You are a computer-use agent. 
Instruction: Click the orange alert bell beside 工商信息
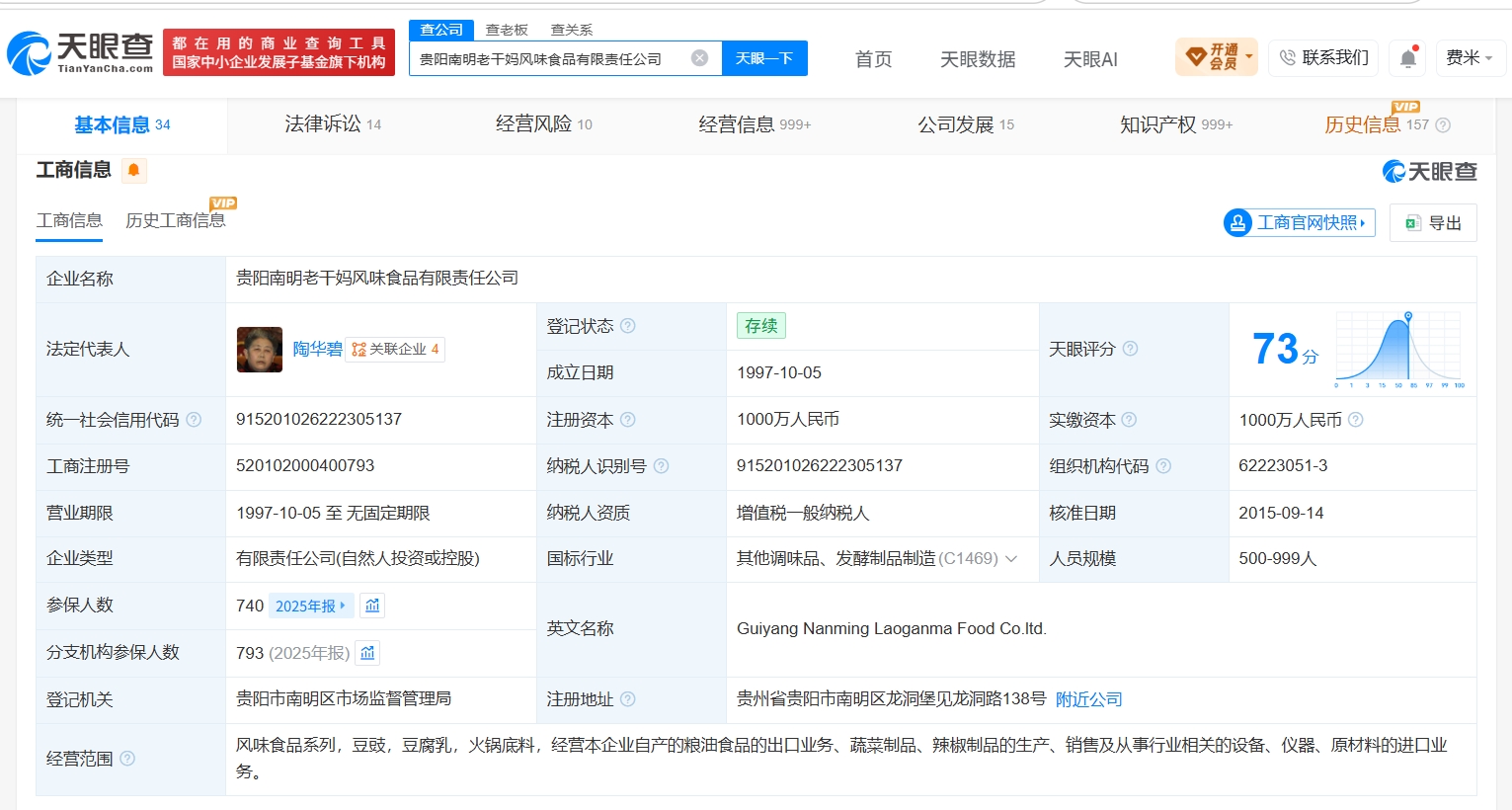(133, 170)
